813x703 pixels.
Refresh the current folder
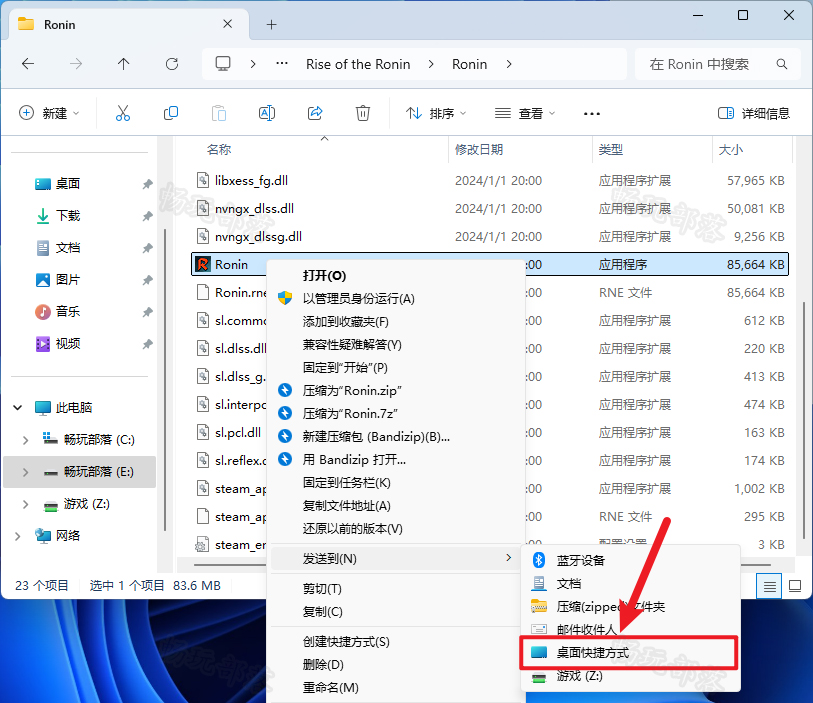click(172, 64)
